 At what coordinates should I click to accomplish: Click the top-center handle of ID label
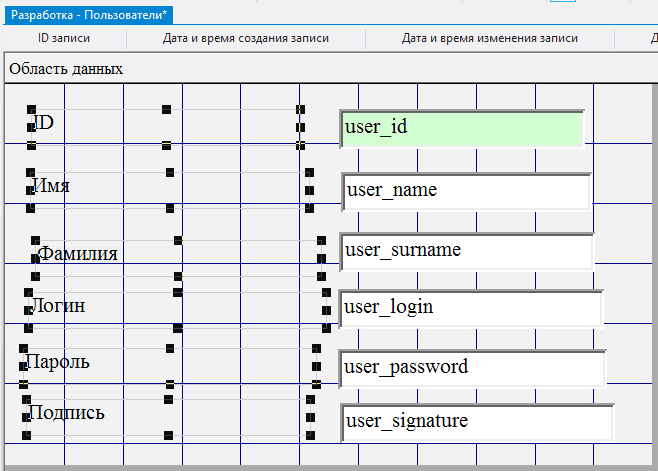166,108
